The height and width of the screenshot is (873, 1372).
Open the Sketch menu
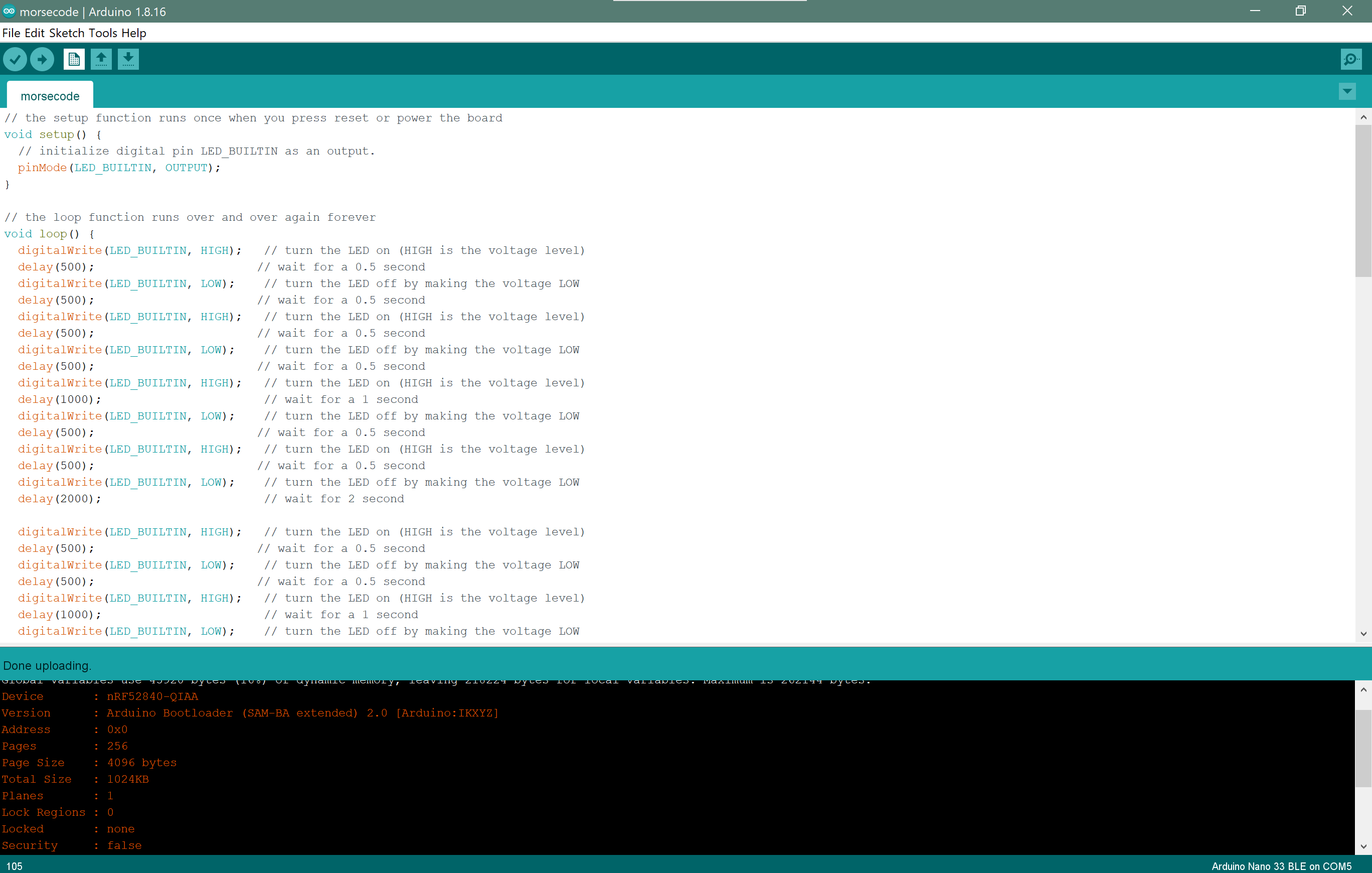(67, 33)
